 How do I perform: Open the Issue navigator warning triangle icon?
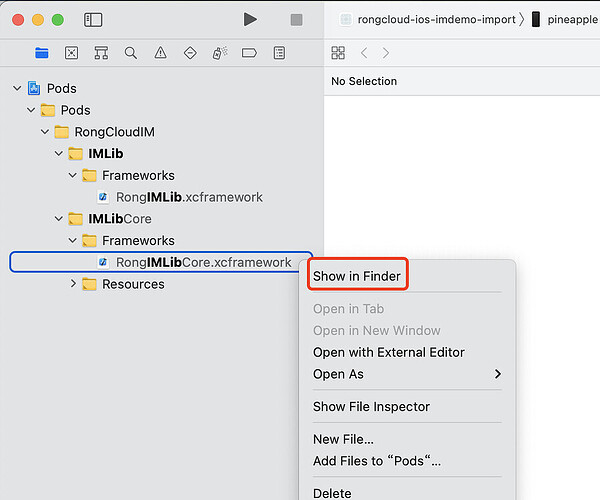(160, 53)
